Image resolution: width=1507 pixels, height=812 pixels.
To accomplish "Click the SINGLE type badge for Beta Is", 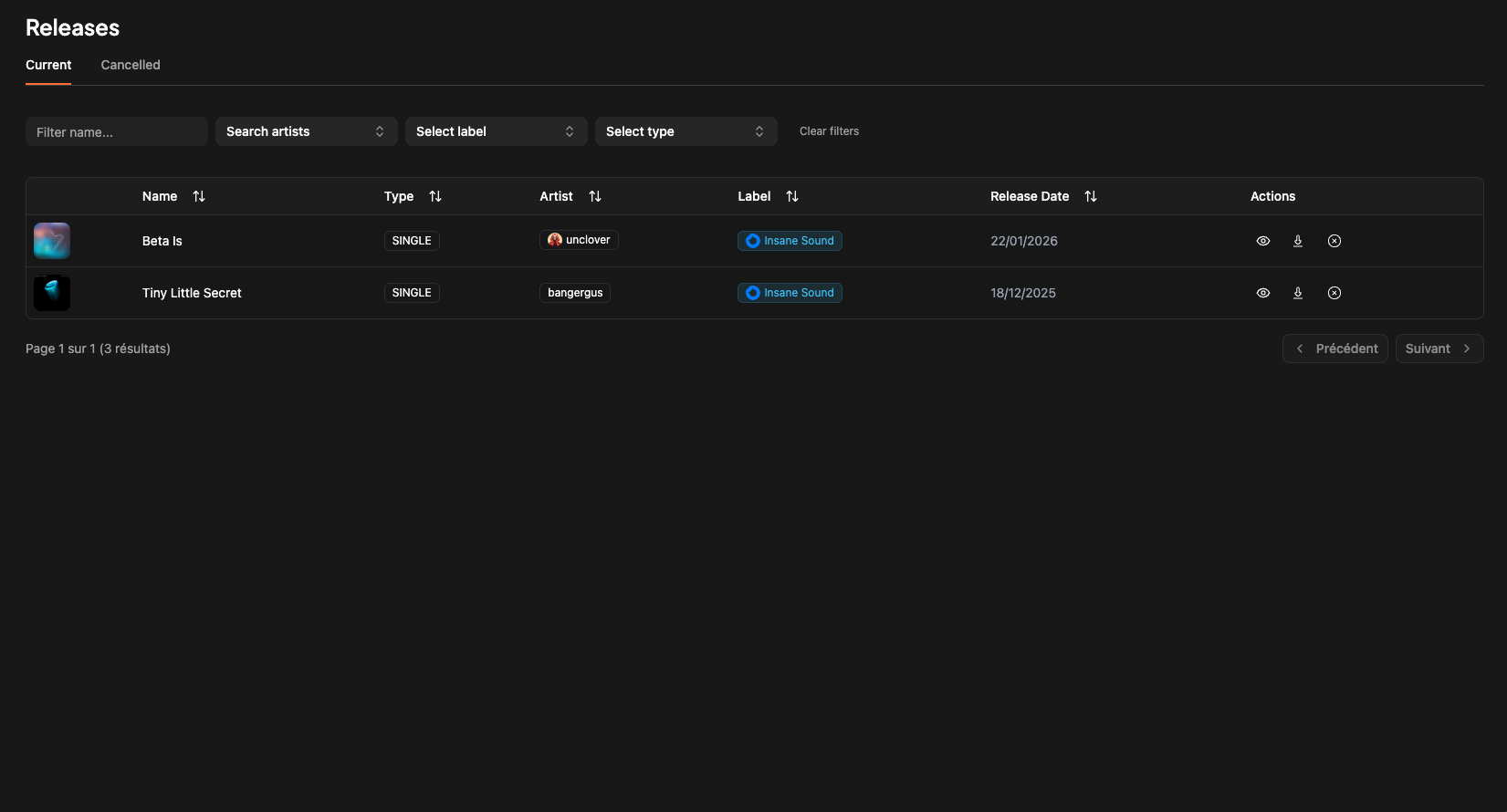I will (412, 241).
